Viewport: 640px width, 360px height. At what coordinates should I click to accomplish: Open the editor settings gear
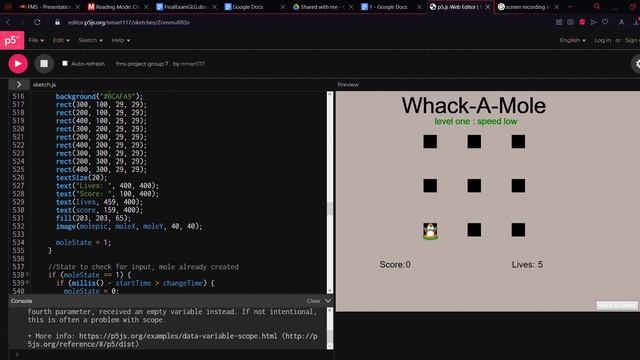click(636, 64)
